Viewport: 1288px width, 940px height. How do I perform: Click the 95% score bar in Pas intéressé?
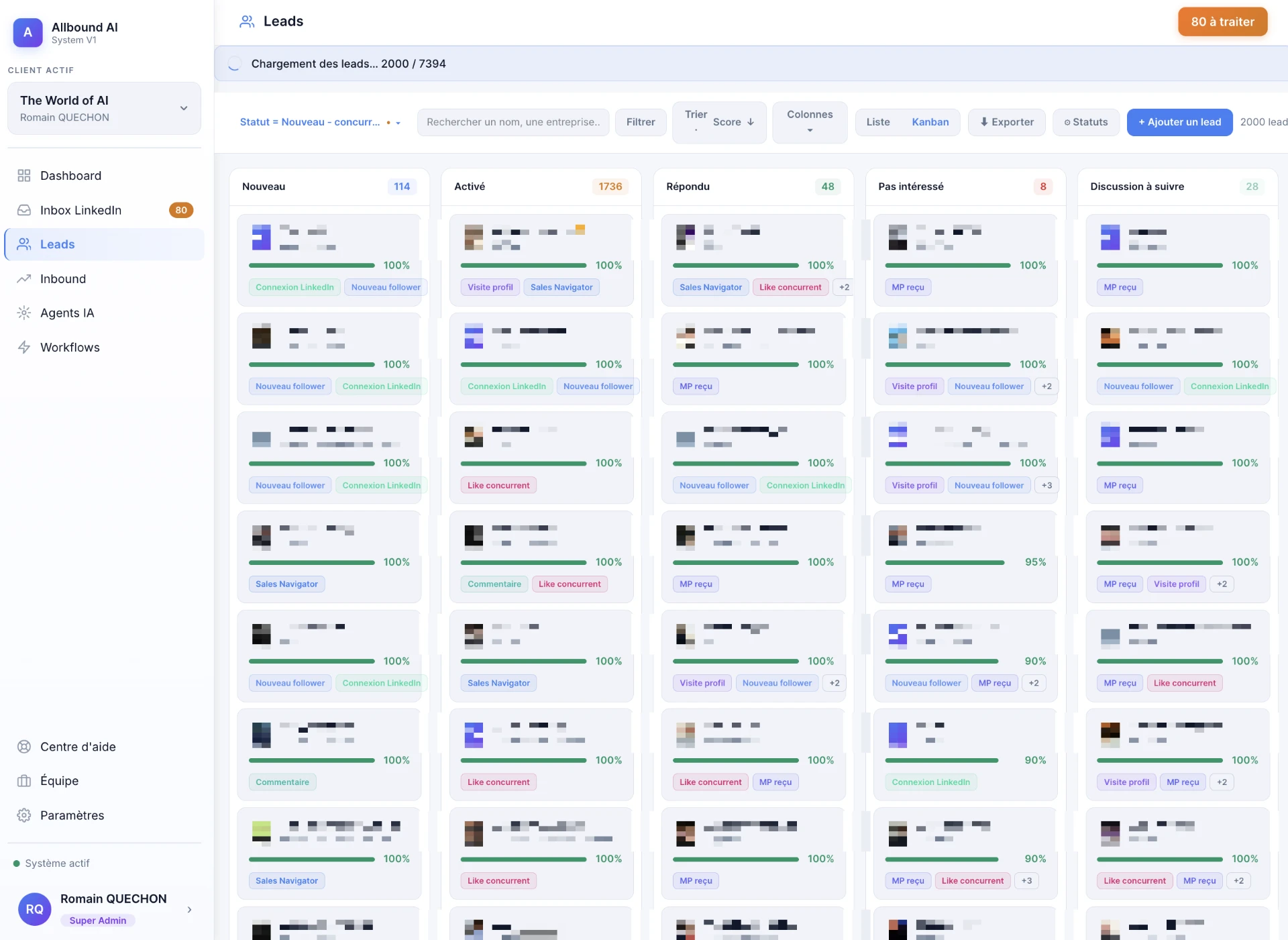point(945,562)
